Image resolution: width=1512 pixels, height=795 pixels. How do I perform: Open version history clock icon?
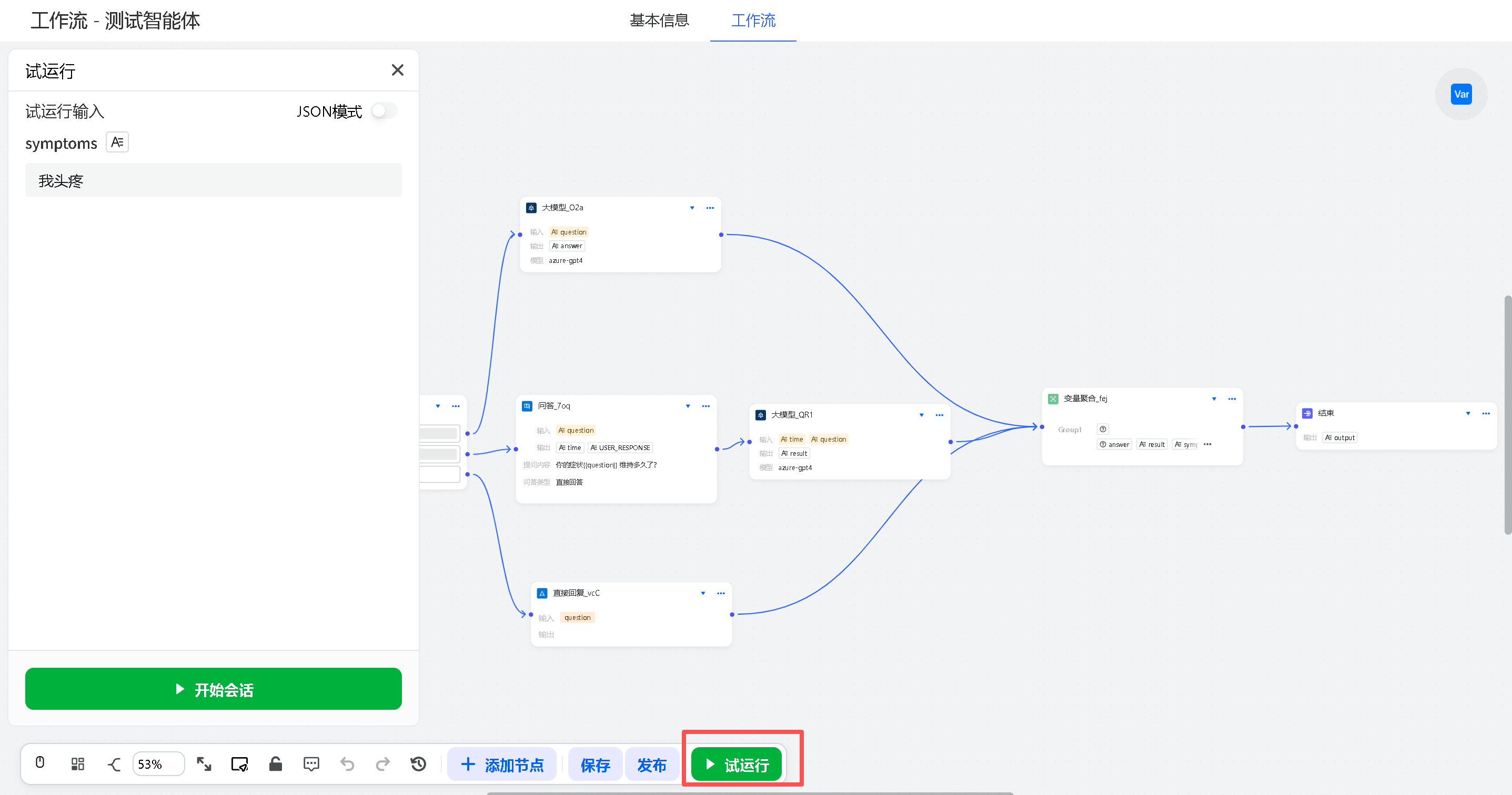point(418,763)
